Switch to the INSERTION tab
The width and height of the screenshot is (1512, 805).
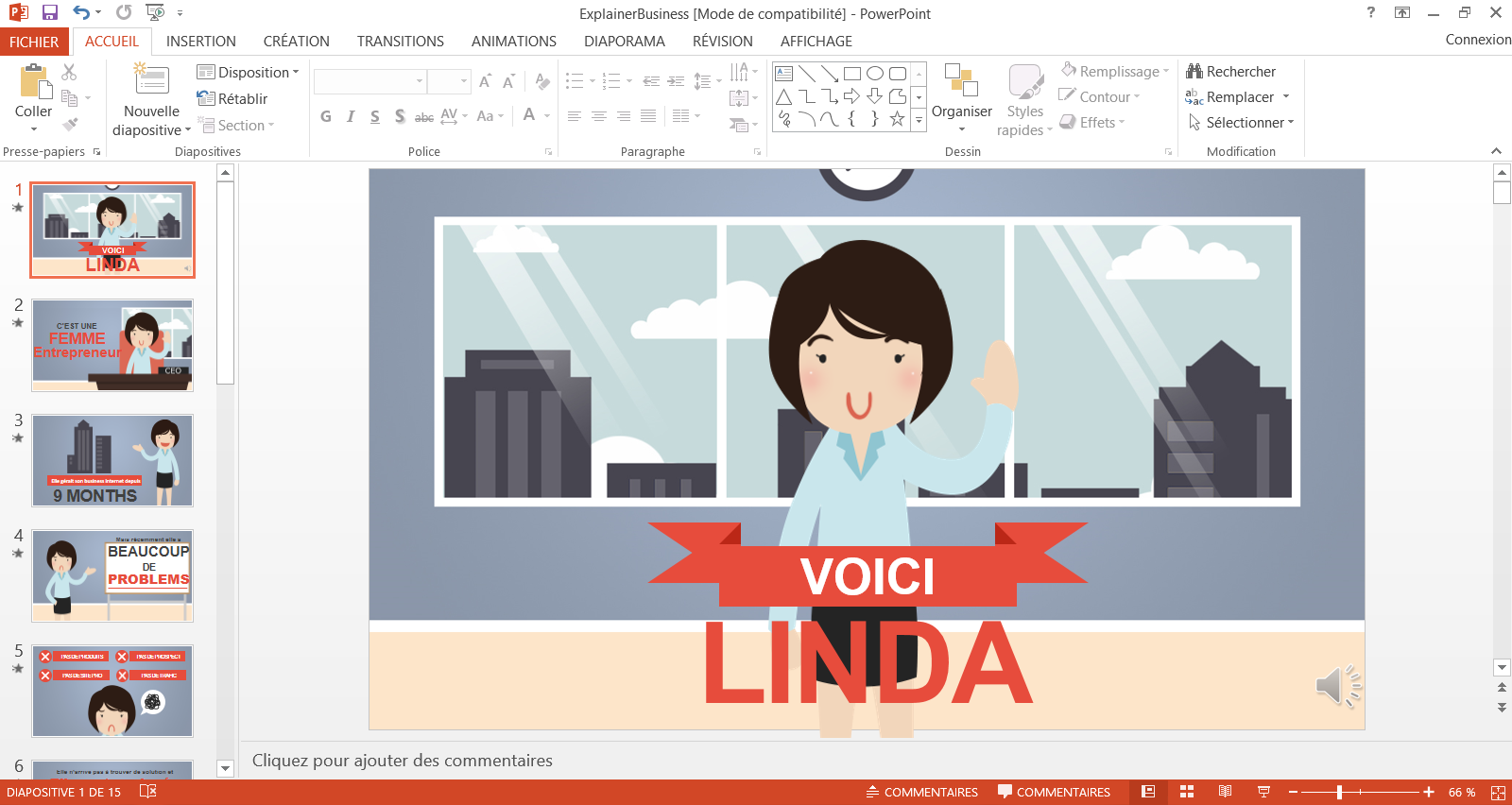[200, 42]
